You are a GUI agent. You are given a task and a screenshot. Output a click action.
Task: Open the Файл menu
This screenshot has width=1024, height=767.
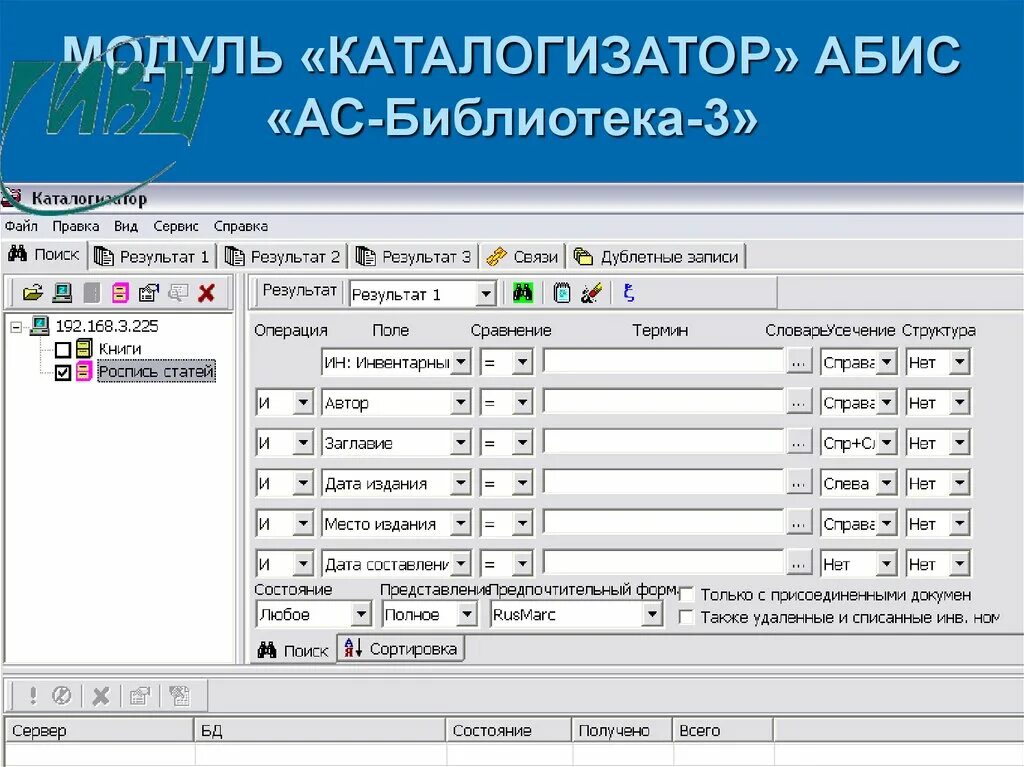click(21, 226)
